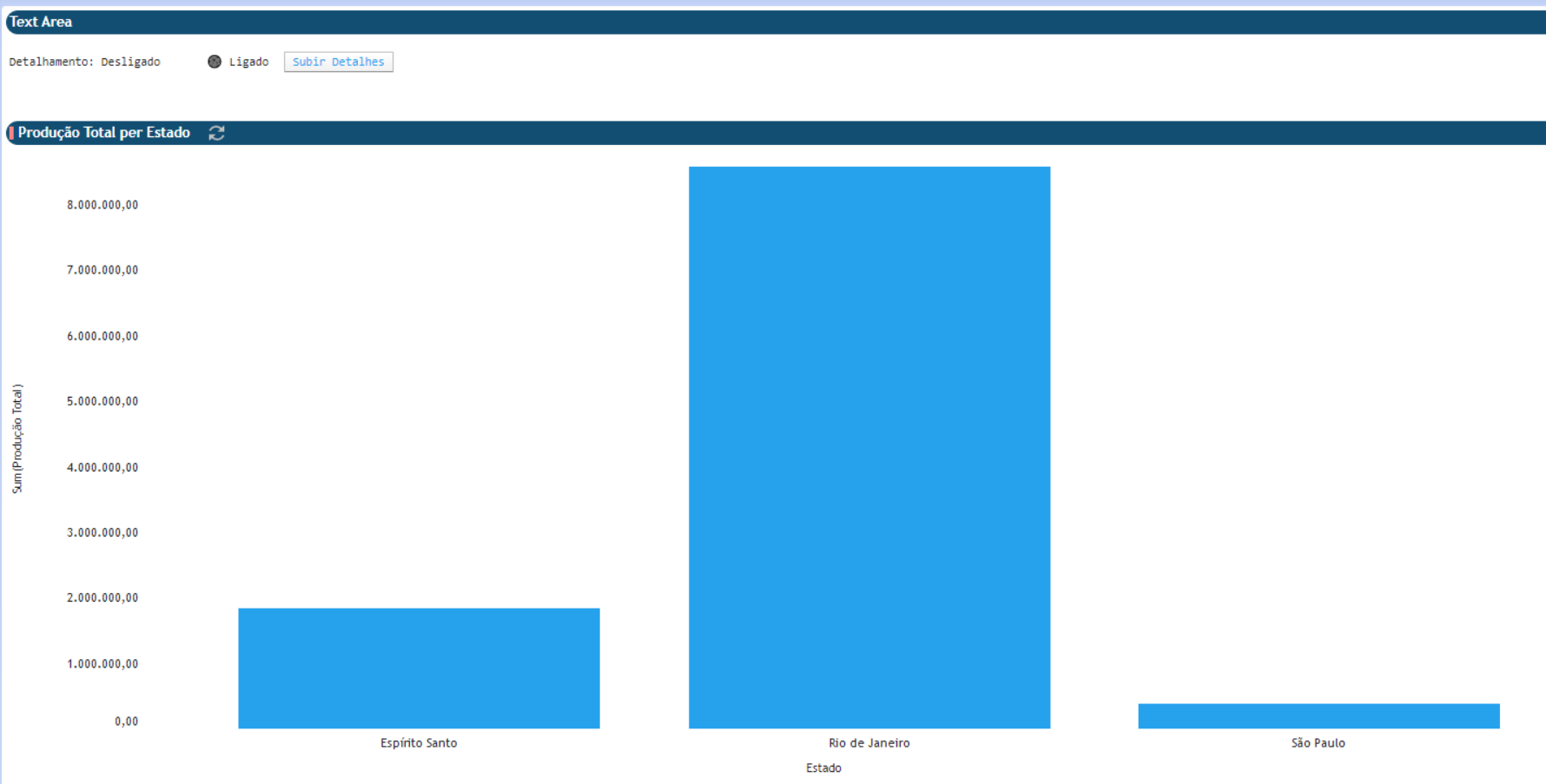Click the refresh icon beside Produção Total per Estado
This screenshot has width=1546, height=784.
coord(216,133)
